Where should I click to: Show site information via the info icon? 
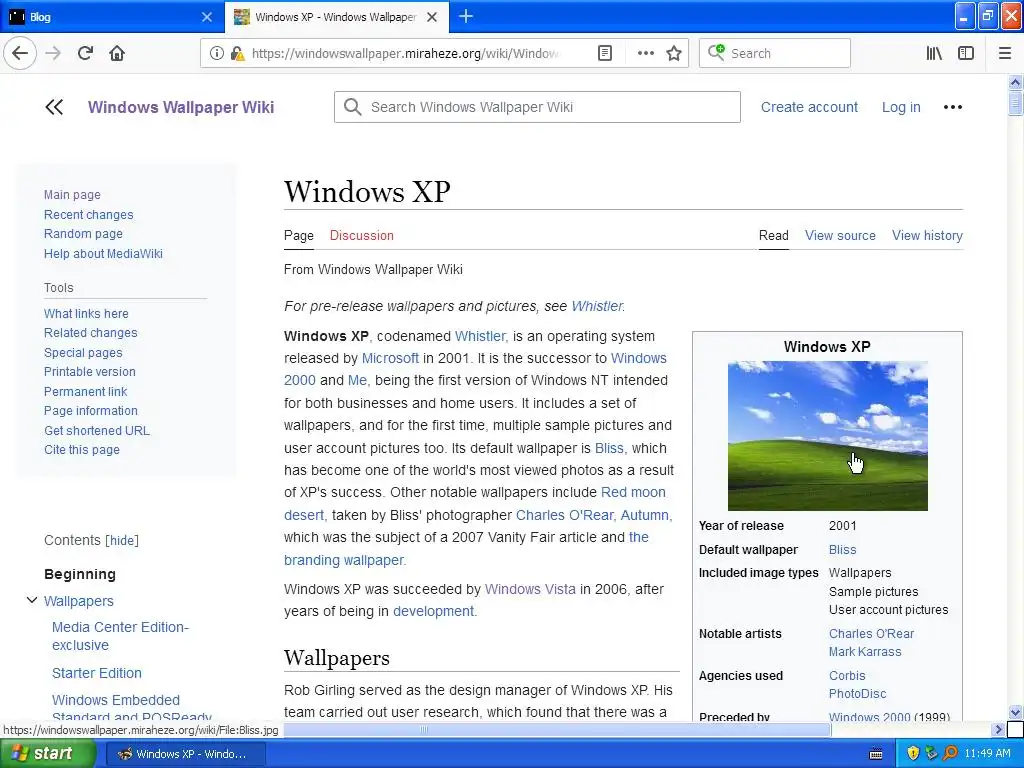pos(217,53)
